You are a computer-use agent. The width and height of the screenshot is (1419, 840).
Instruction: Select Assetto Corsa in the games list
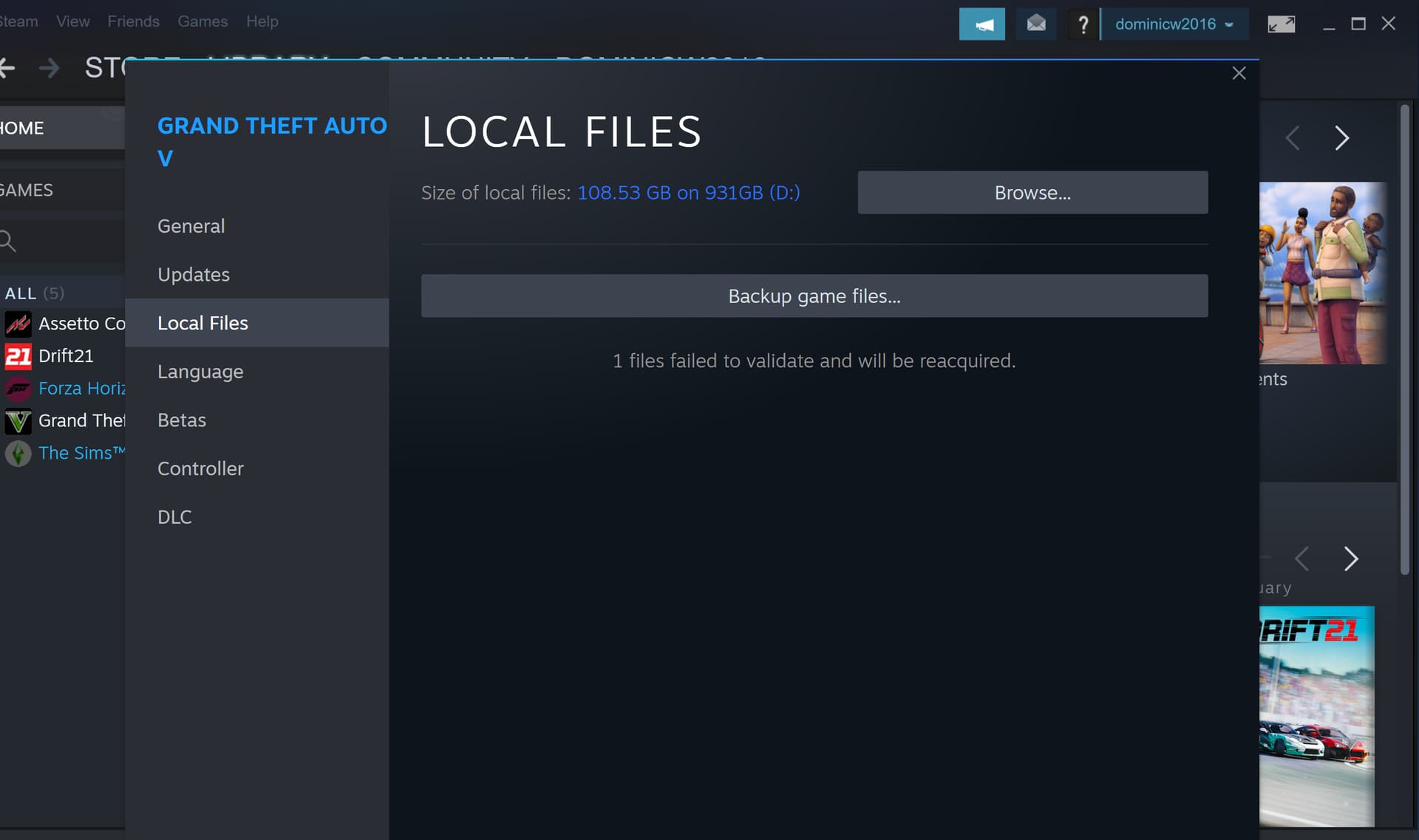(x=81, y=324)
